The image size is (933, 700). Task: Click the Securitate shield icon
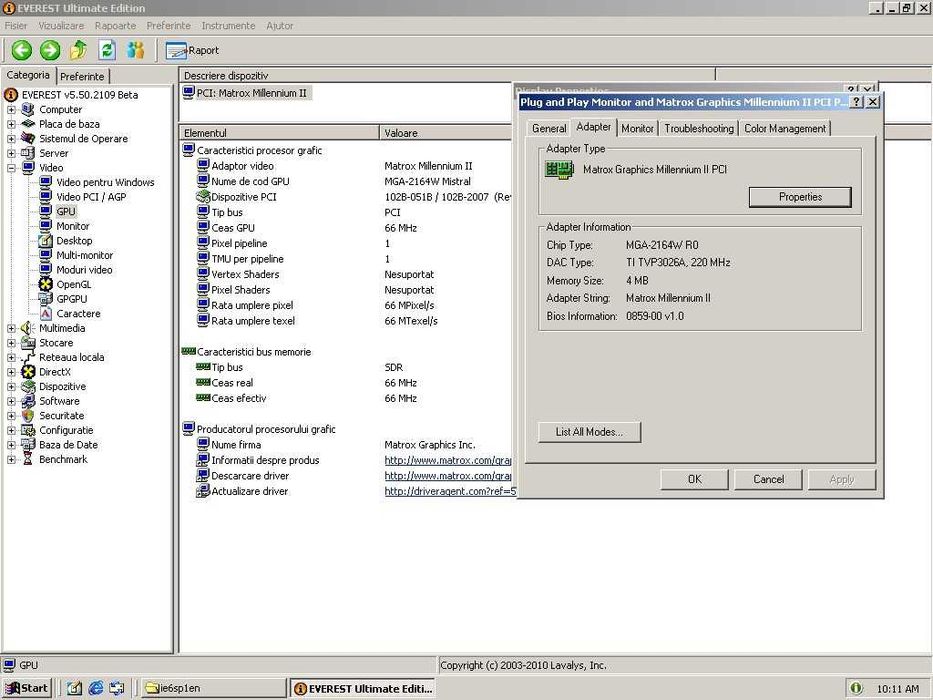pyautogui.click(x=28, y=415)
